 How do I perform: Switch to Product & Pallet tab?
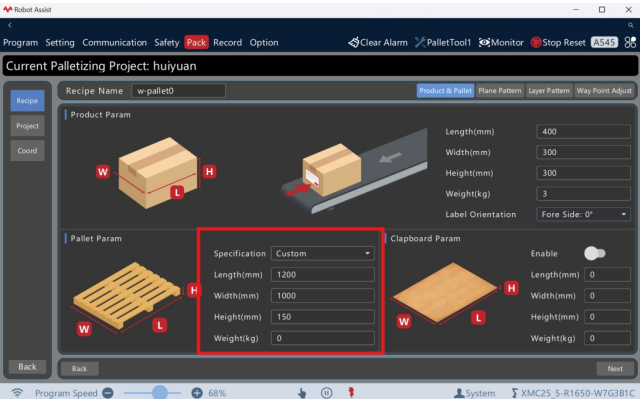pos(445,91)
